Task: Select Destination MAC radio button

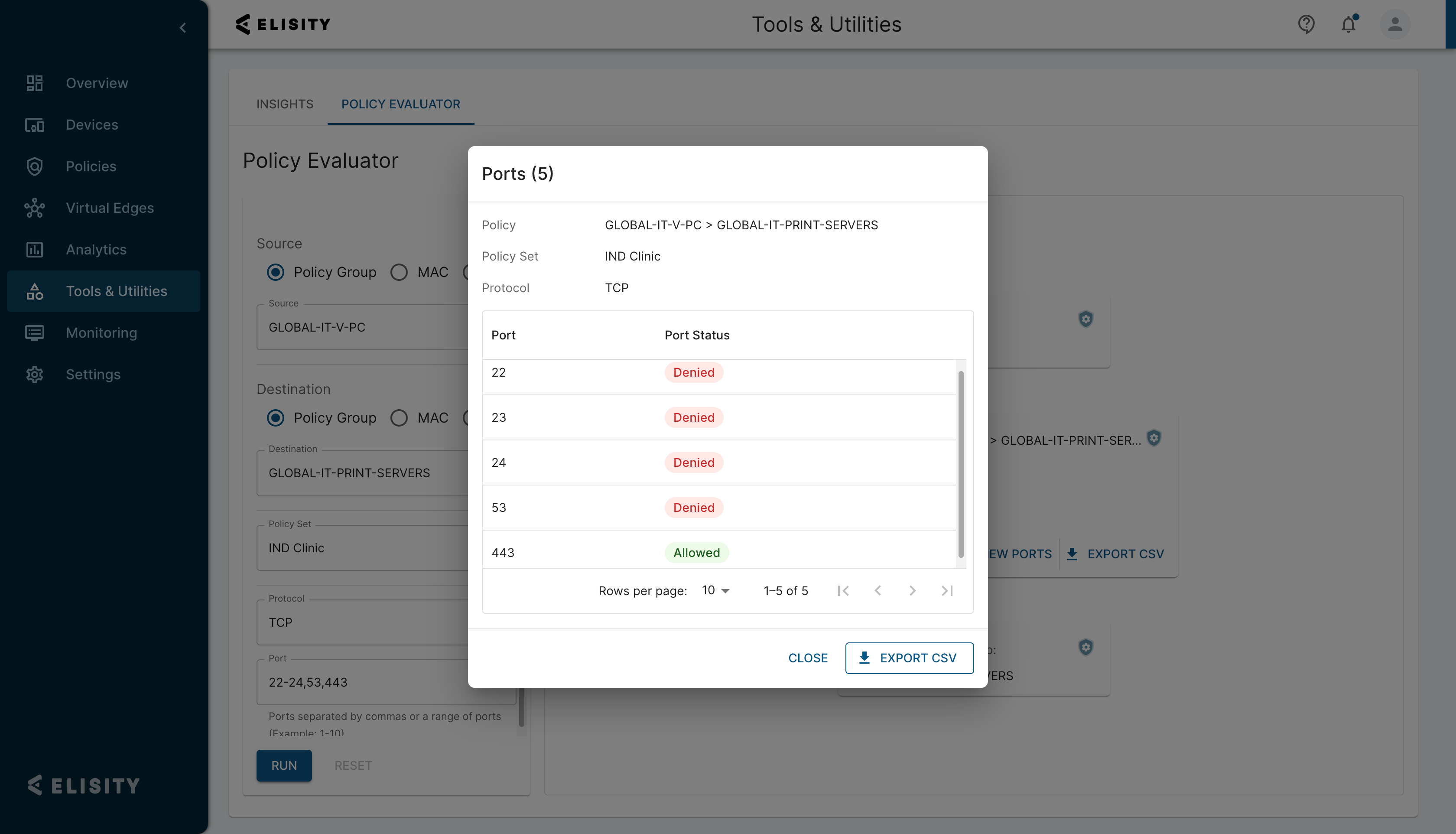Action: (399, 417)
